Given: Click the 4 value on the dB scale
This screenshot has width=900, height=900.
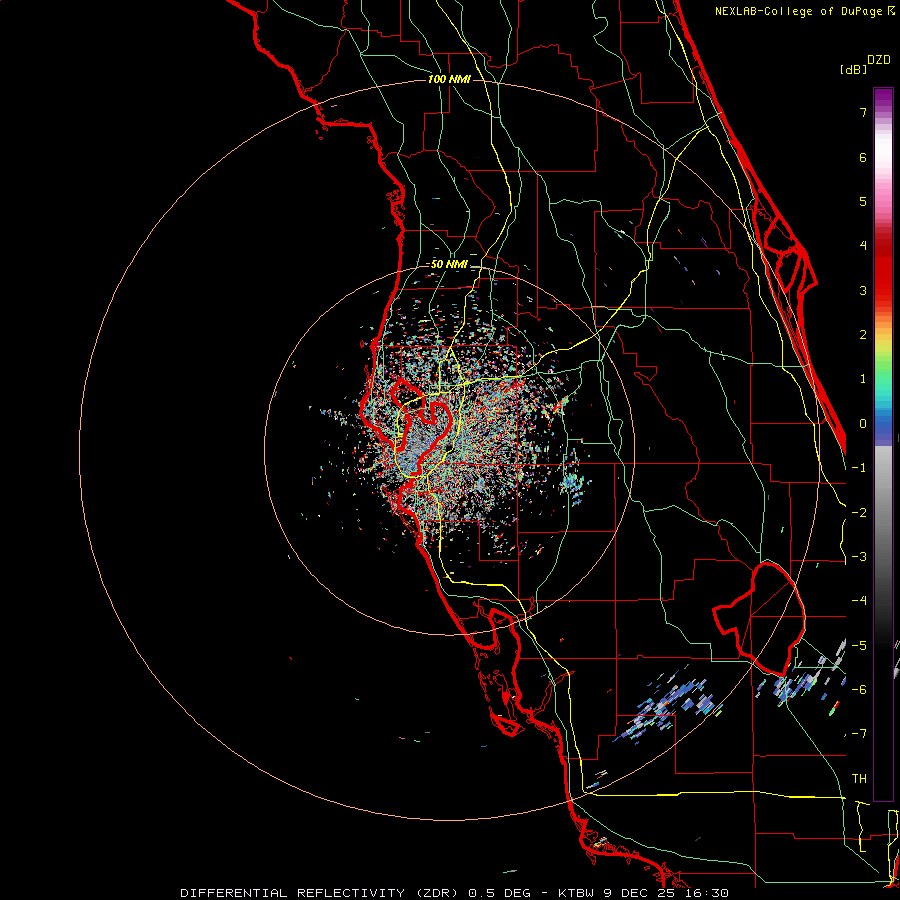Looking at the screenshot, I should coord(863,246).
